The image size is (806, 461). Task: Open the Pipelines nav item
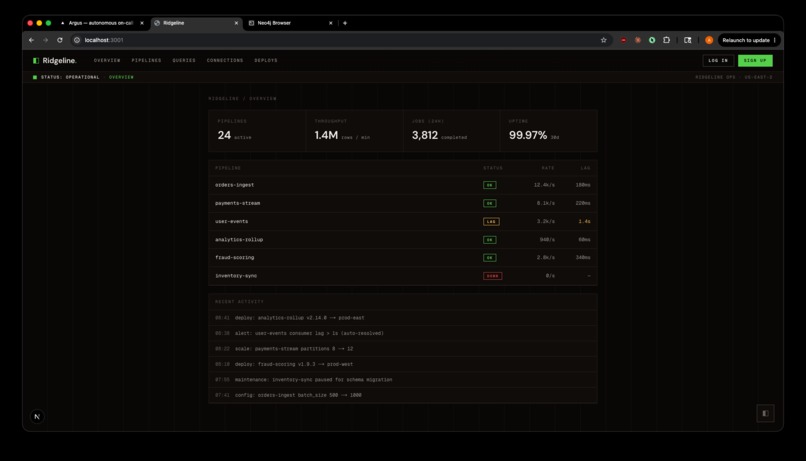146,61
